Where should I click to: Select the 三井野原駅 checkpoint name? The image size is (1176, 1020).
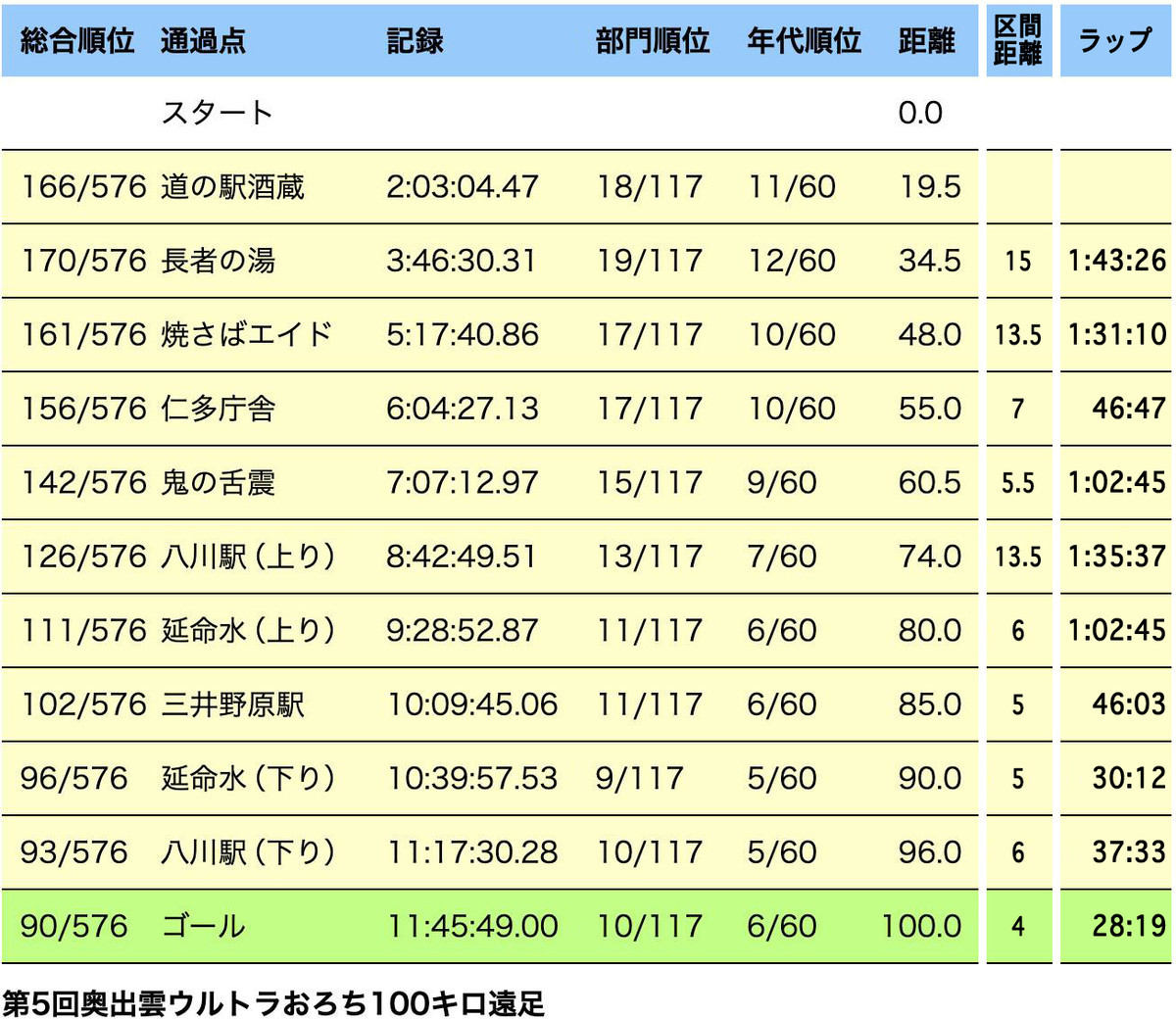(232, 704)
